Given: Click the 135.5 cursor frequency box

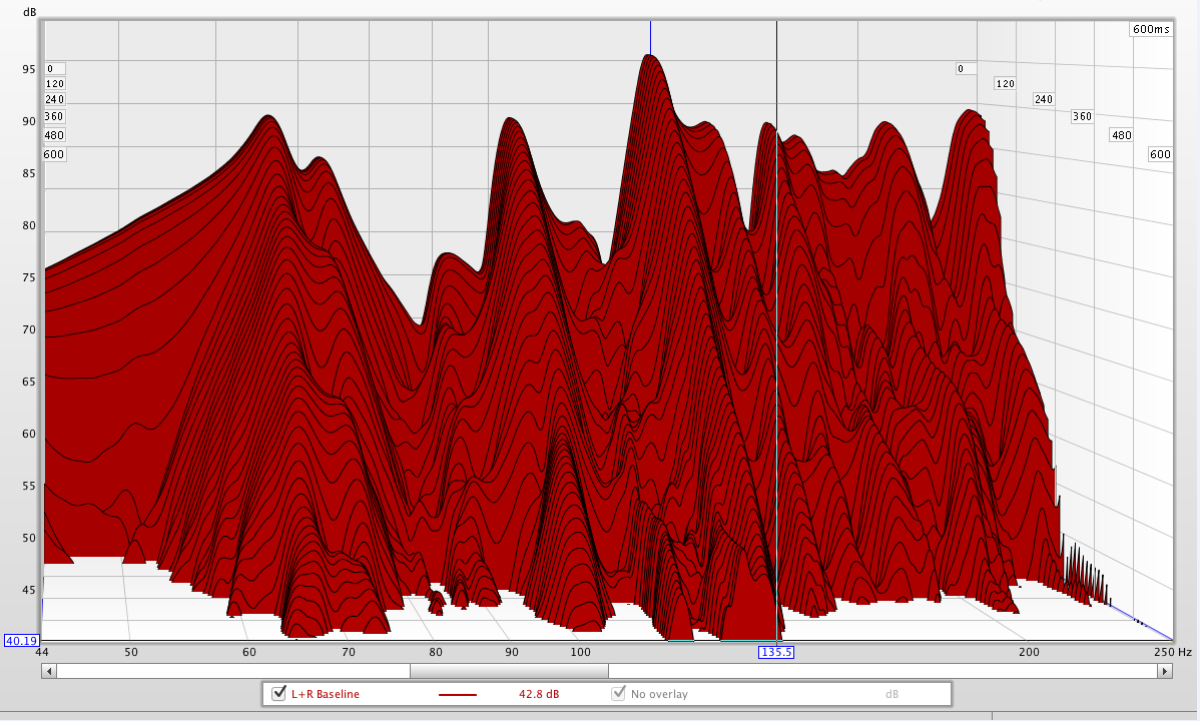Looking at the screenshot, I should [776, 652].
